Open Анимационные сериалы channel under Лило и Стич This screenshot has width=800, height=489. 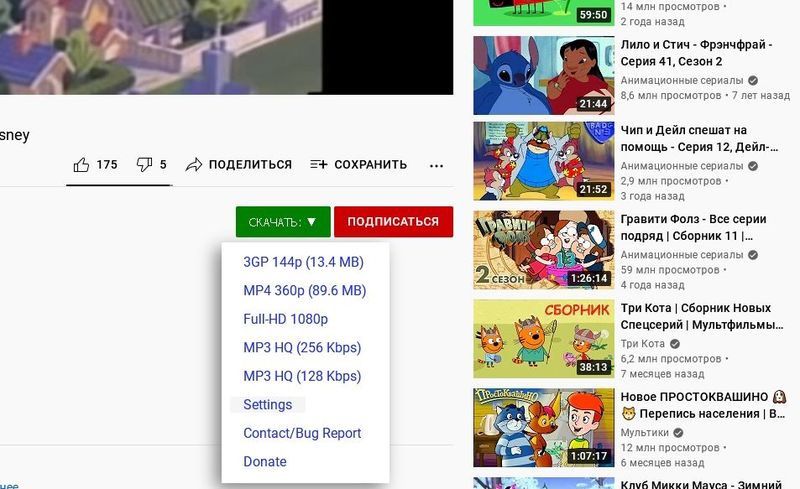[682, 80]
